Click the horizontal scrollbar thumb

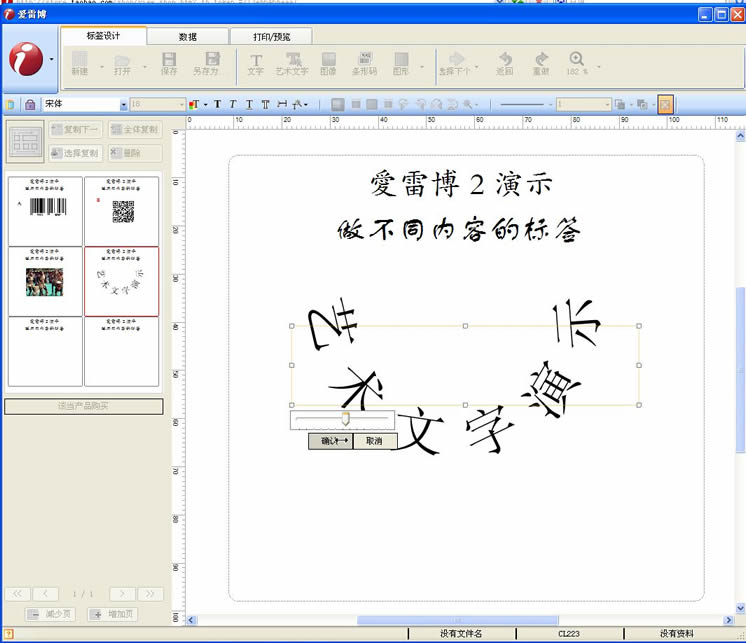[458, 620]
